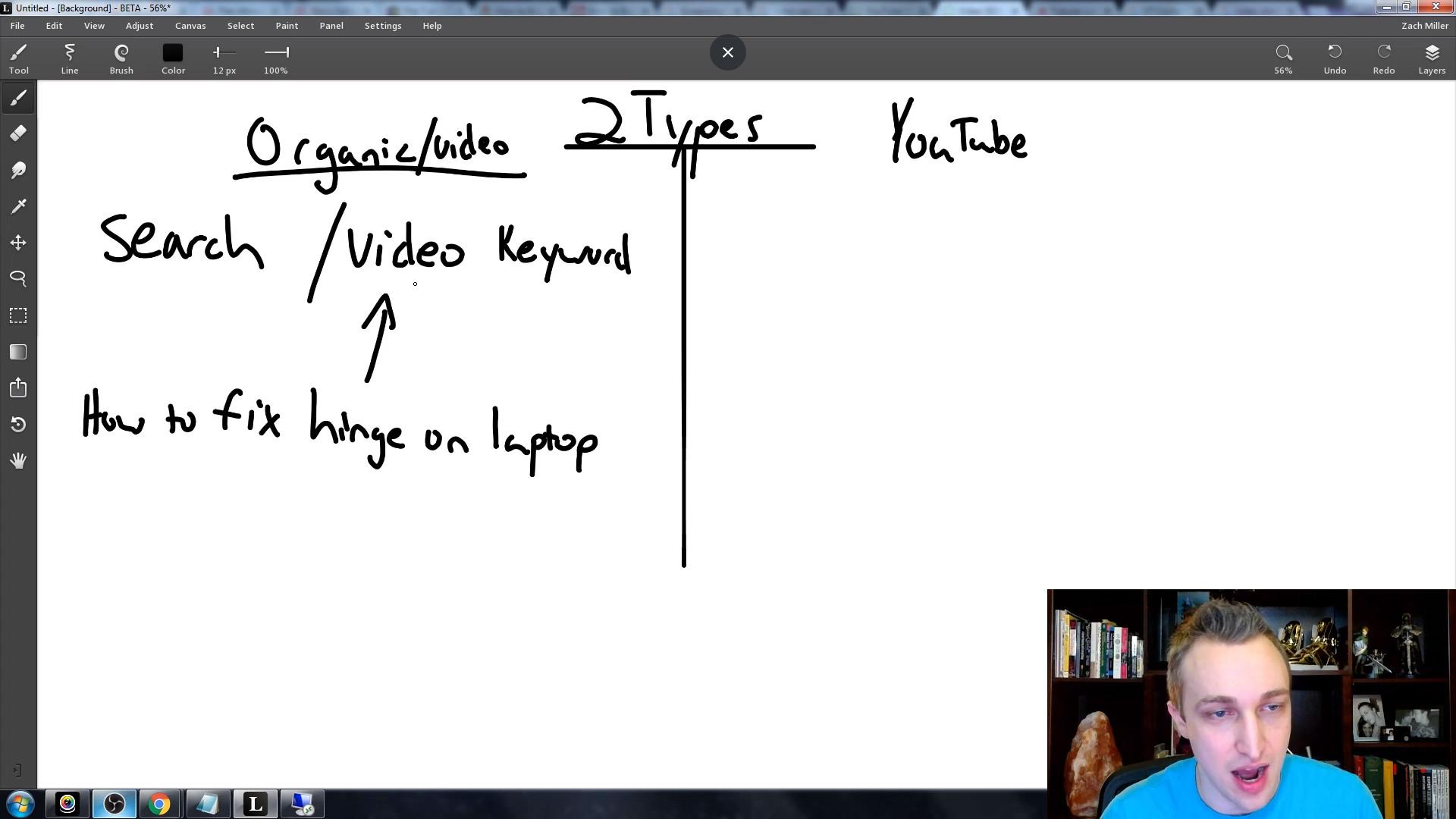Open the Tool selector
1456x819 pixels.
(x=19, y=57)
